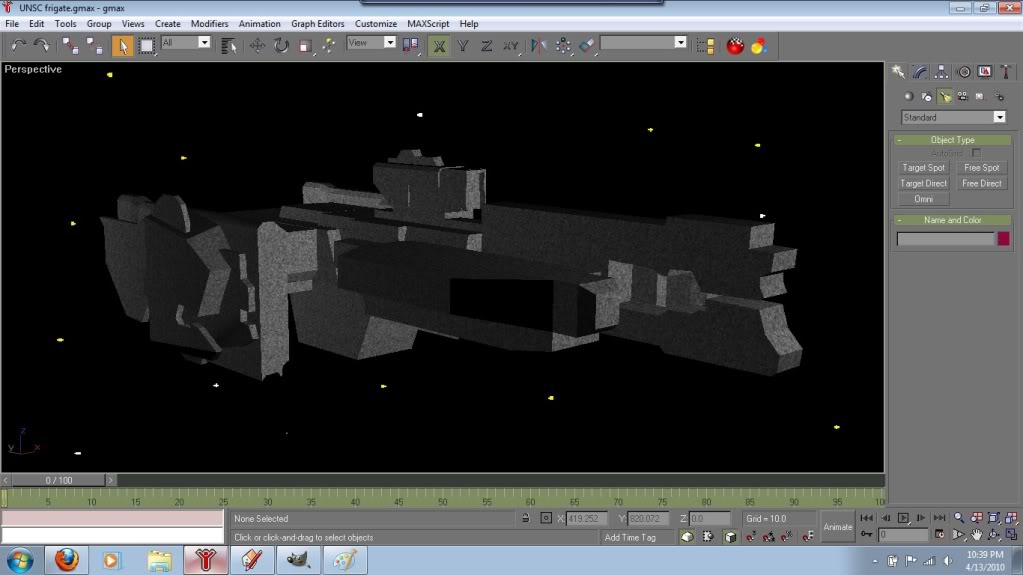Activate the Select Object arrow tool
This screenshot has height=575, width=1023.
[122, 46]
